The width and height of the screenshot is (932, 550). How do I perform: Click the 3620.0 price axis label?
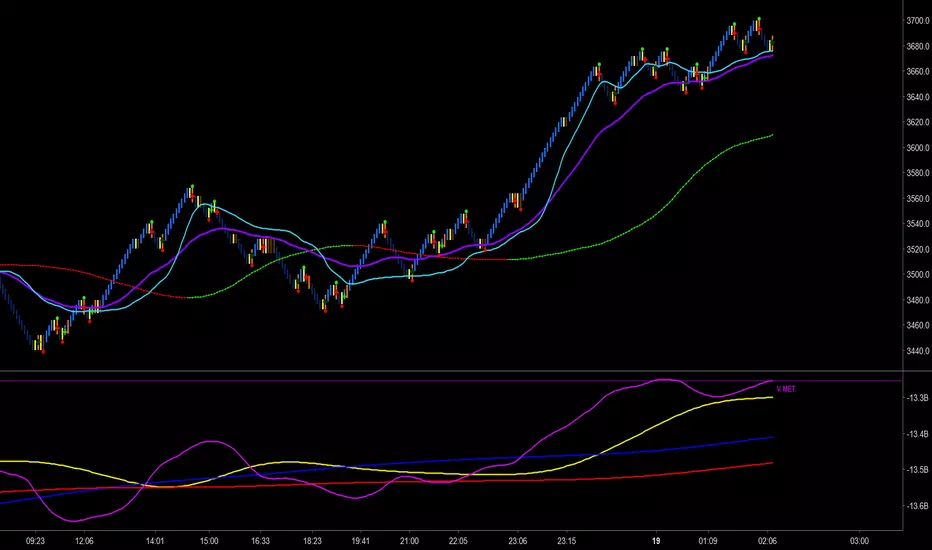point(918,122)
